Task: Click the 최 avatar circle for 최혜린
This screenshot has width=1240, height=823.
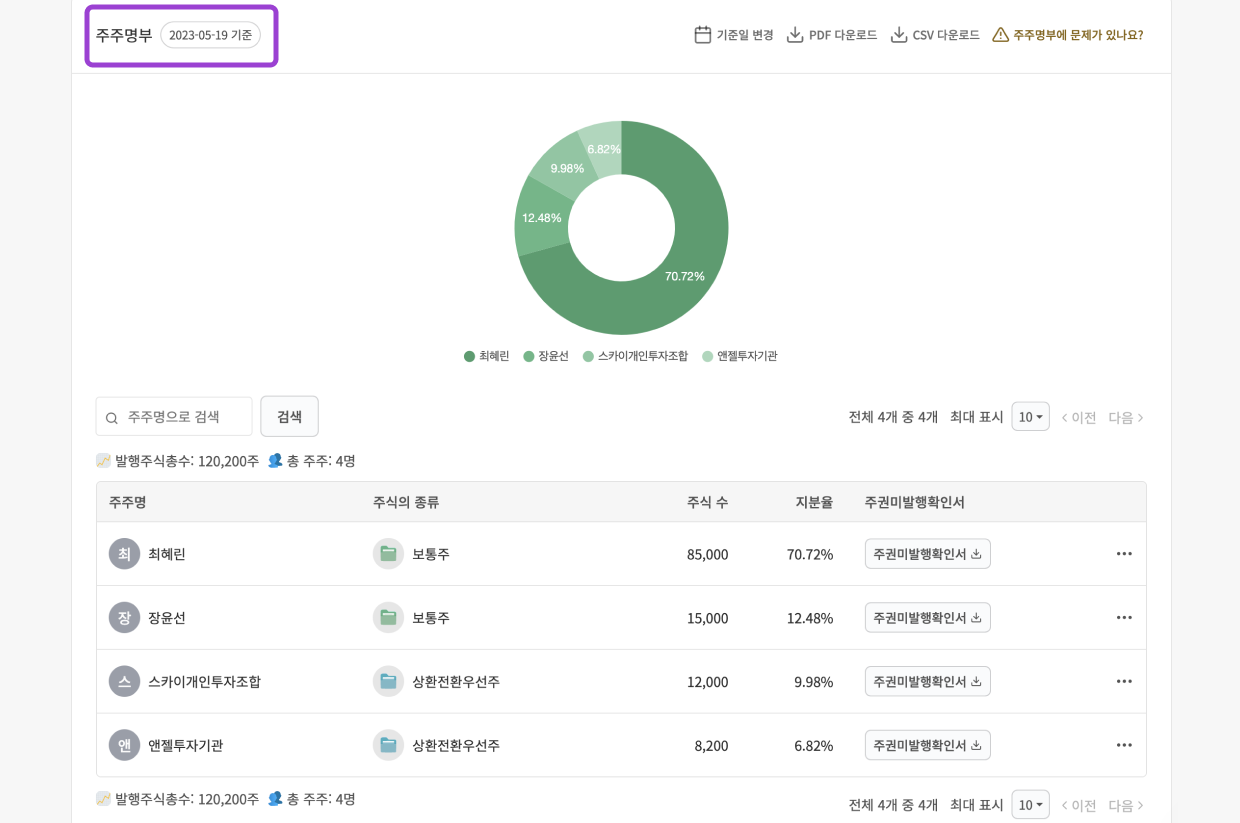Action: pyautogui.click(x=124, y=553)
